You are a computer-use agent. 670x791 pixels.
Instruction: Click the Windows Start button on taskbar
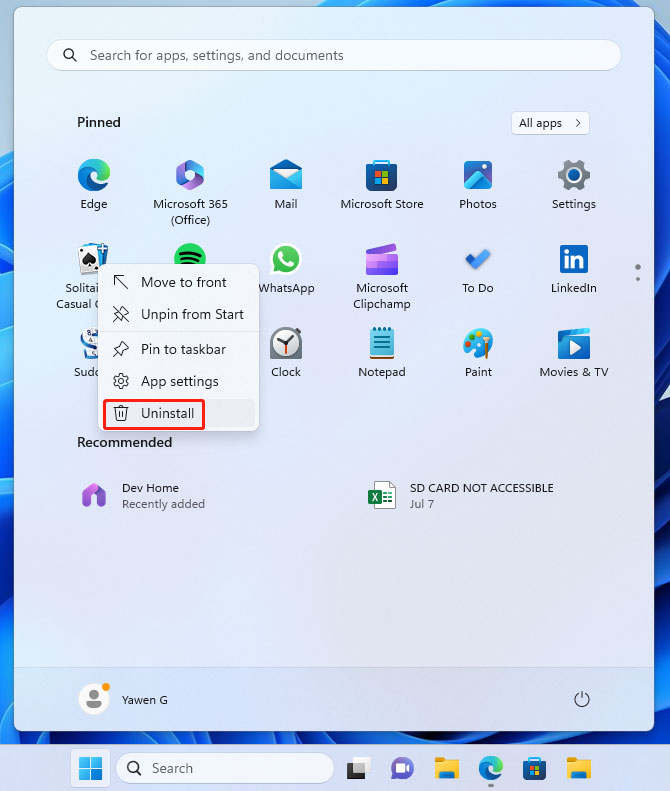pyautogui.click(x=91, y=768)
